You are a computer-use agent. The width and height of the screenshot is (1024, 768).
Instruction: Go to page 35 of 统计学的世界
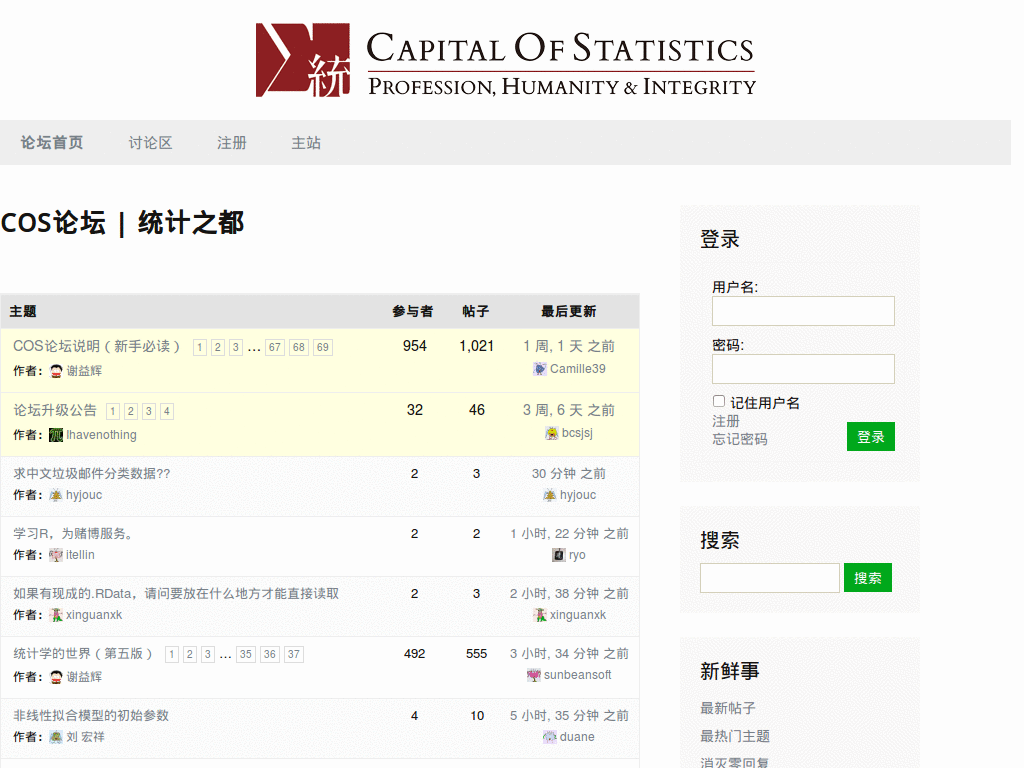click(246, 654)
